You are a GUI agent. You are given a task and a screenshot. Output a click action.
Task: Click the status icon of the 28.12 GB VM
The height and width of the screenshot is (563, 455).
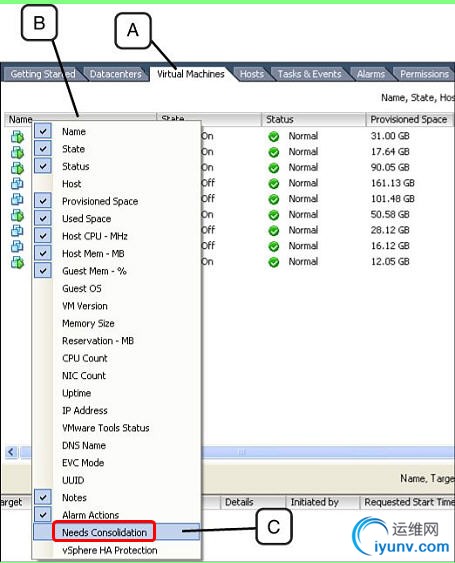274,231
